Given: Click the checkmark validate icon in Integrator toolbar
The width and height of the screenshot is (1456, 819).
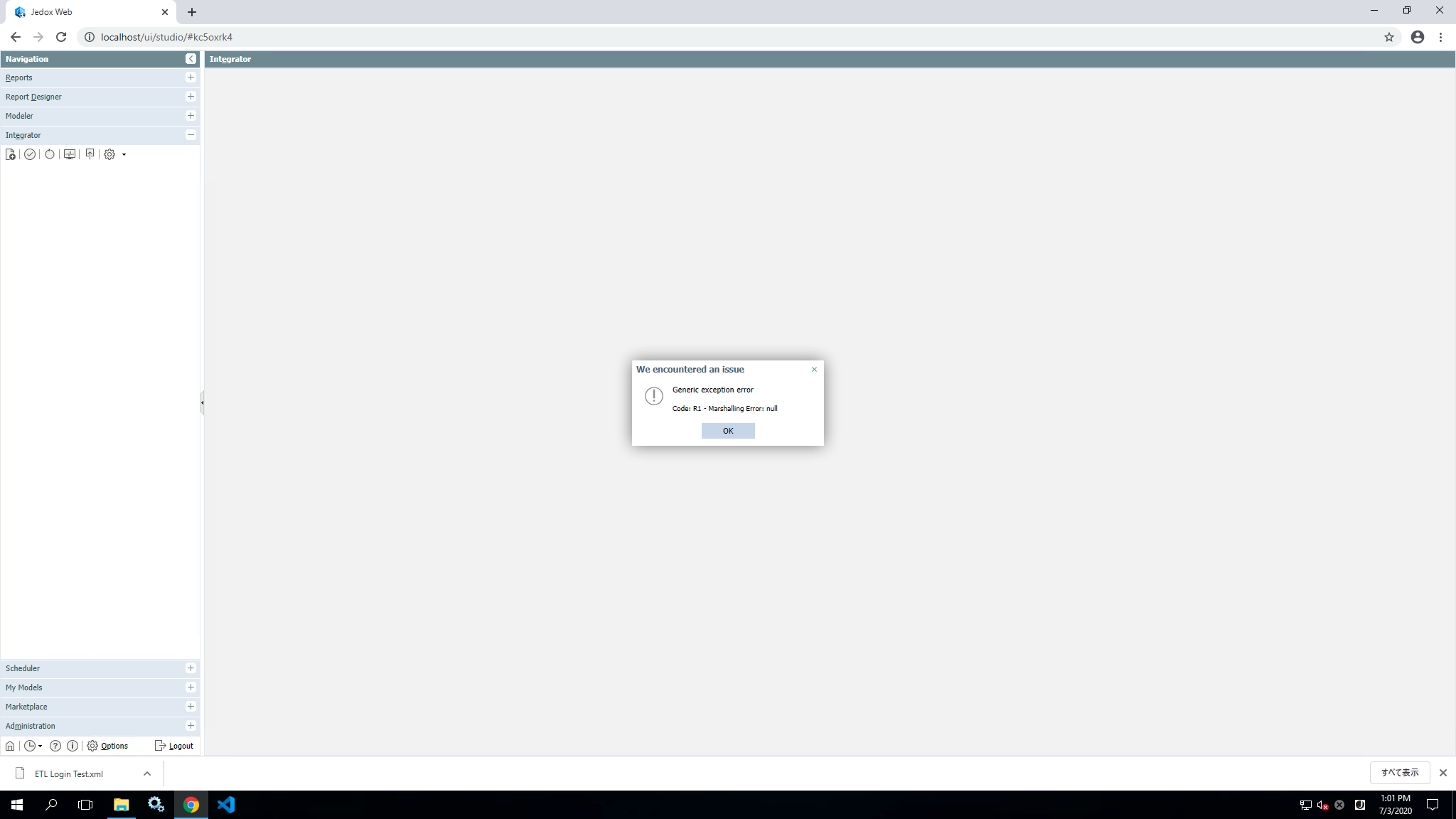Looking at the screenshot, I should pyautogui.click(x=30, y=154).
